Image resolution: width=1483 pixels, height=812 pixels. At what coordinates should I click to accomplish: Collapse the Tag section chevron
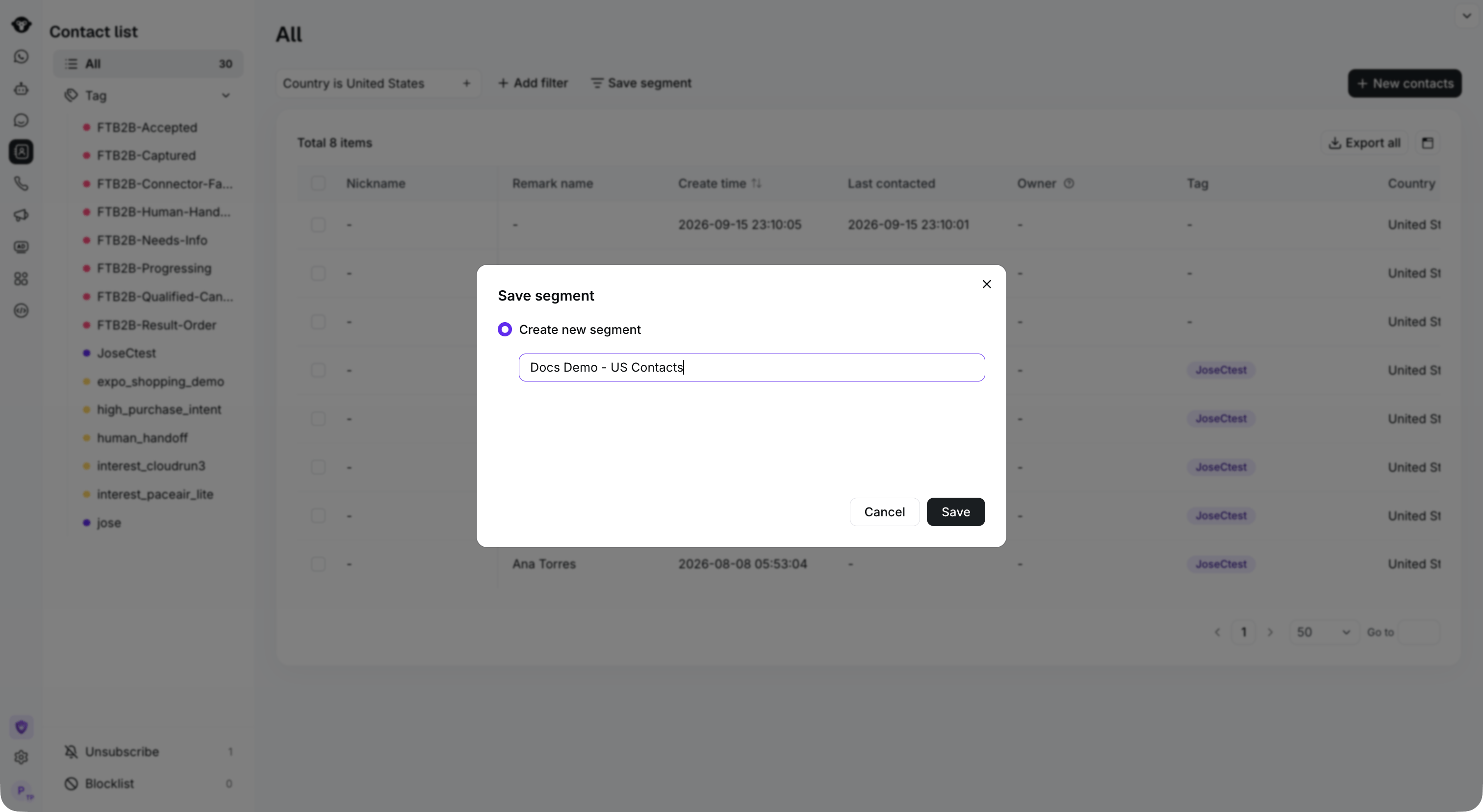[x=226, y=96]
